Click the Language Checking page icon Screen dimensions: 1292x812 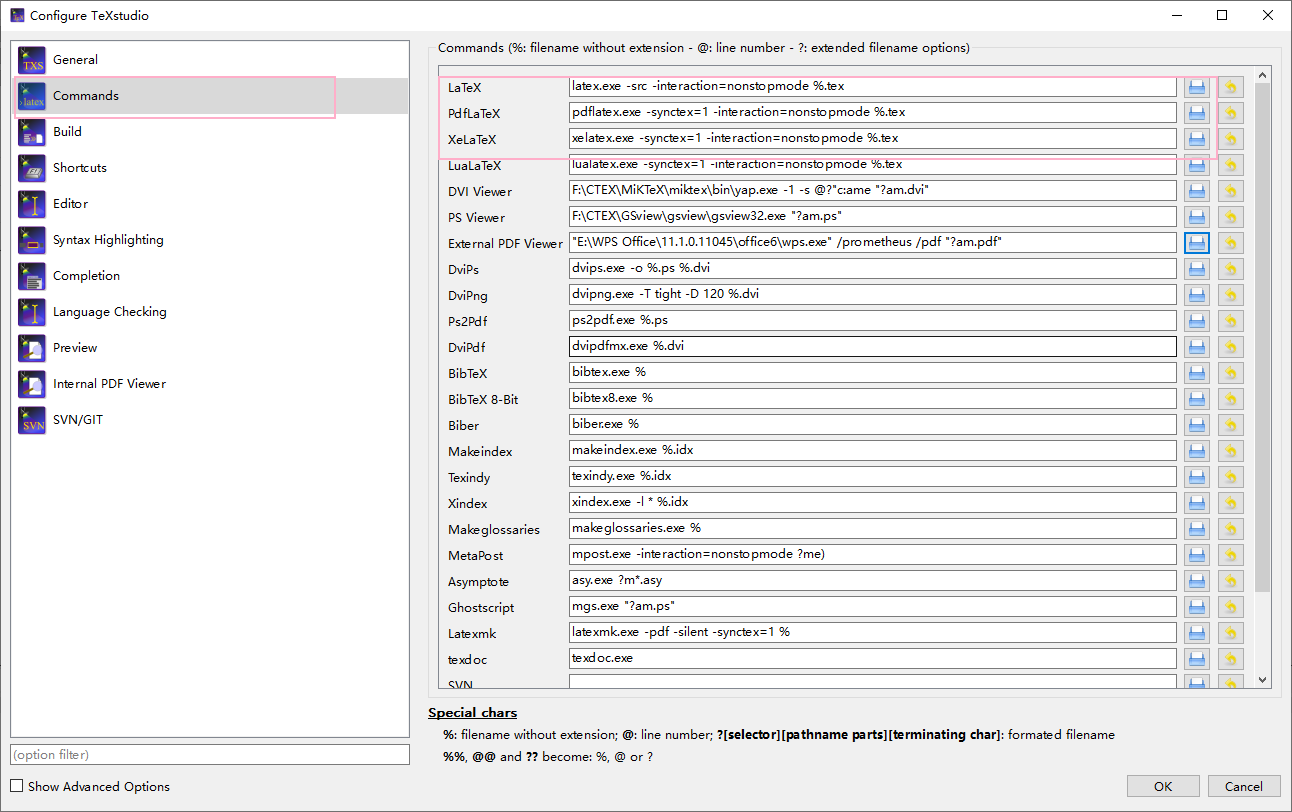point(32,312)
